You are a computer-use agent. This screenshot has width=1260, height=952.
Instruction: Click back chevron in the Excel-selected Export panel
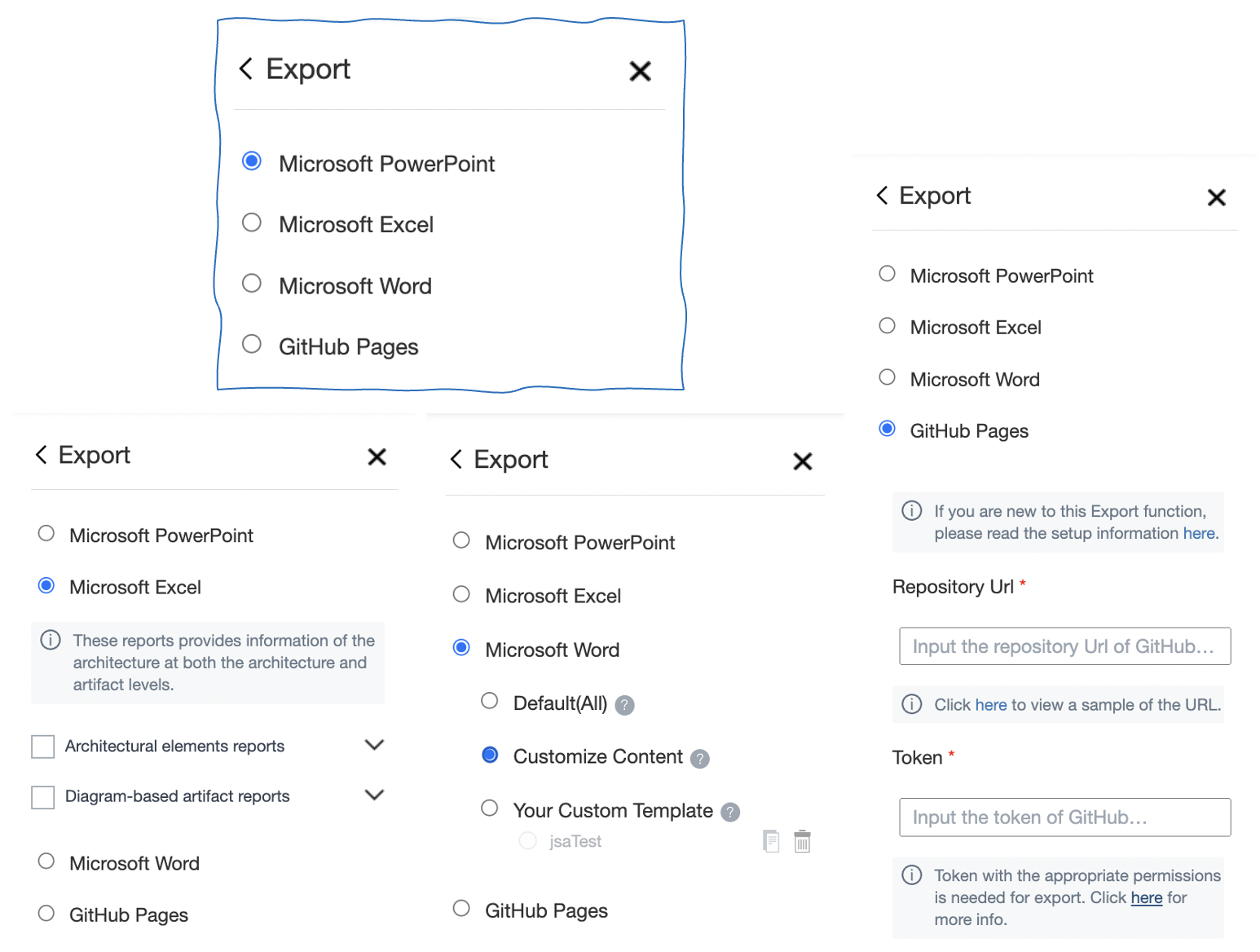coord(42,454)
